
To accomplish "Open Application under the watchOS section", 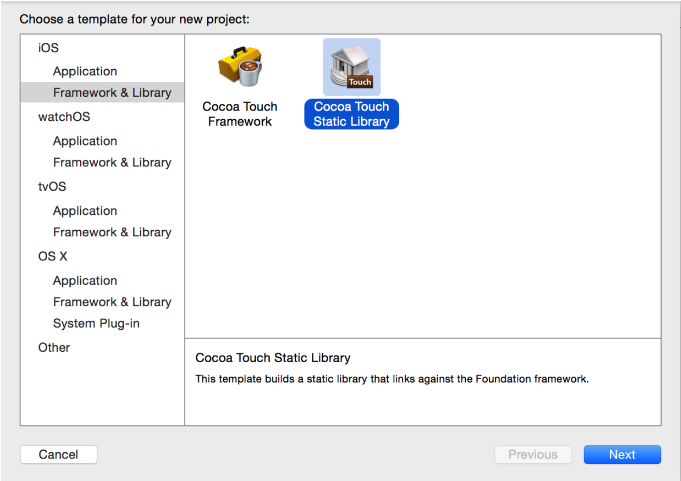I will 85,141.
